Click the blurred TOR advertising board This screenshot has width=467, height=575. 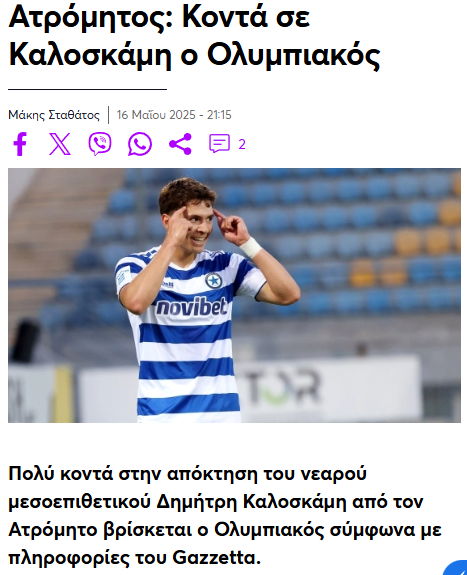282,386
